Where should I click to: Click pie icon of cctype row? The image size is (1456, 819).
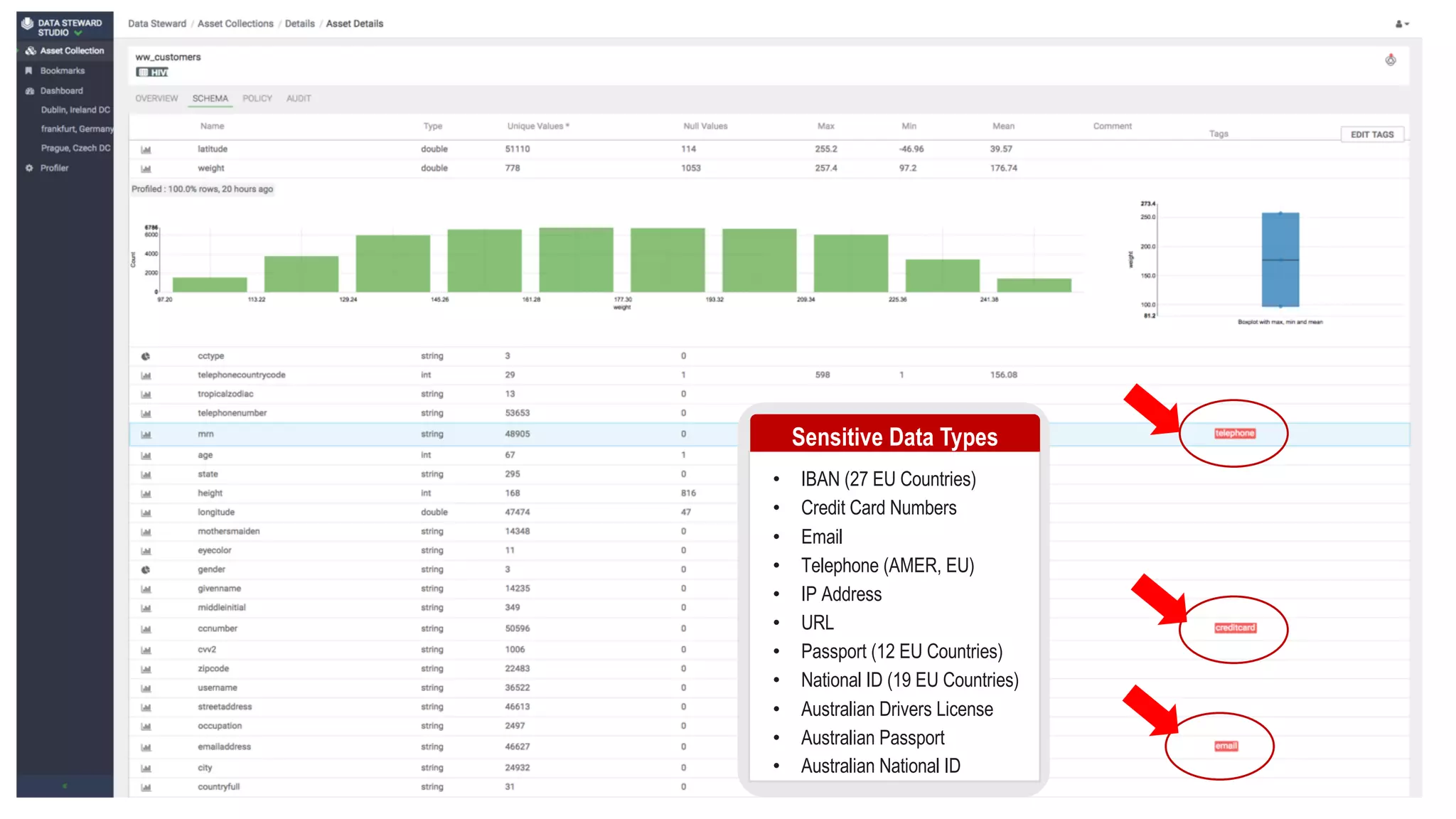click(146, 356)
